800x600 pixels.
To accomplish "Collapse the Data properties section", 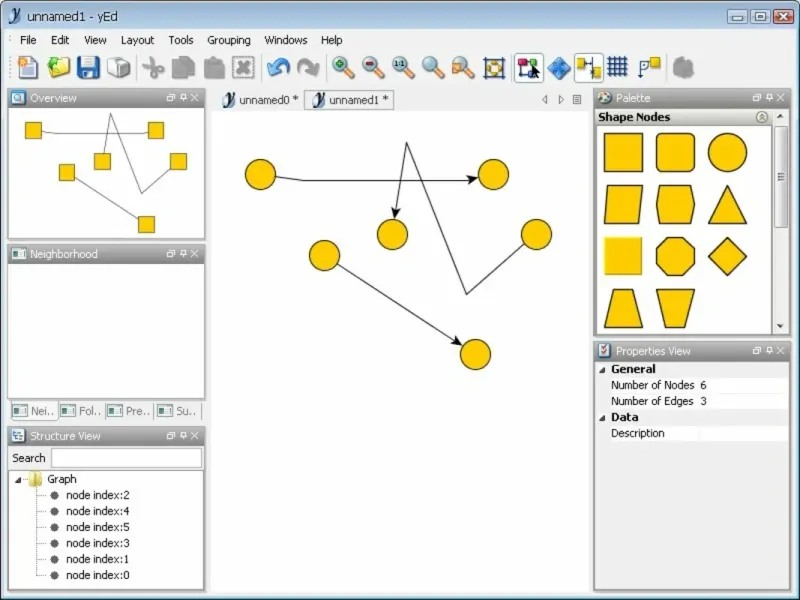I will pos(602,417).
